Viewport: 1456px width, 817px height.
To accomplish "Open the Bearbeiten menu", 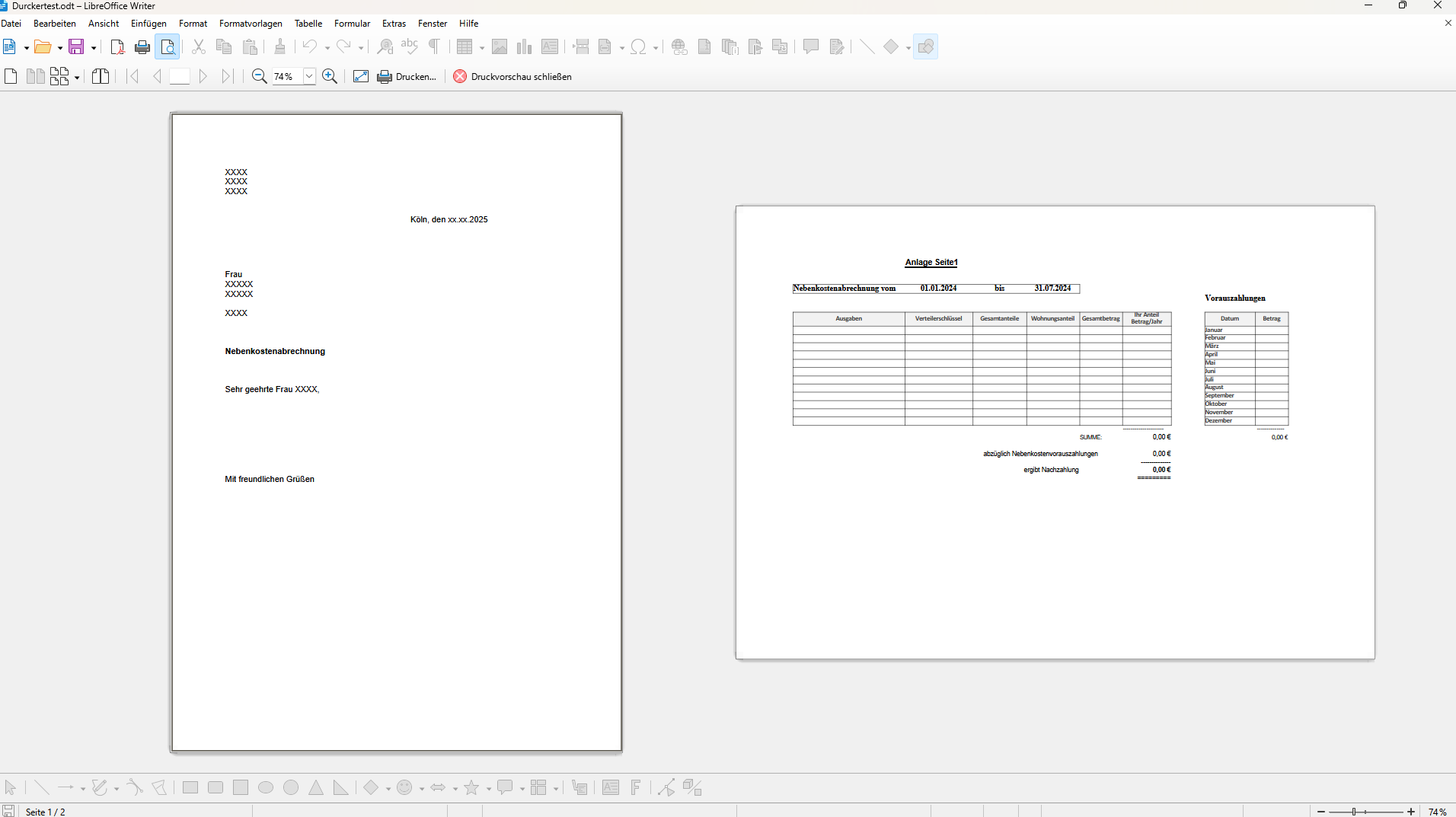I will click(x=55, y=24).
